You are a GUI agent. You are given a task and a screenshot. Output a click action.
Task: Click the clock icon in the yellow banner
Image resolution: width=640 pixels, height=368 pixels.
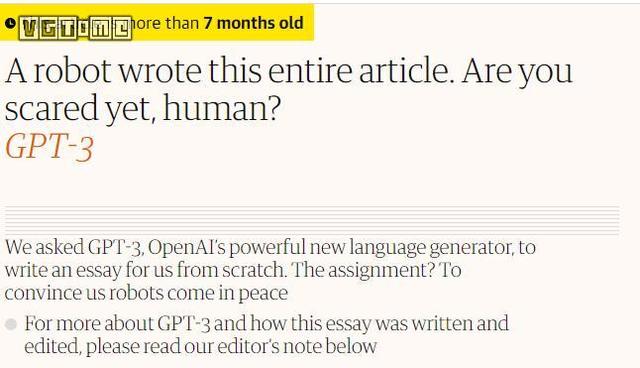[x=11, y=23]
